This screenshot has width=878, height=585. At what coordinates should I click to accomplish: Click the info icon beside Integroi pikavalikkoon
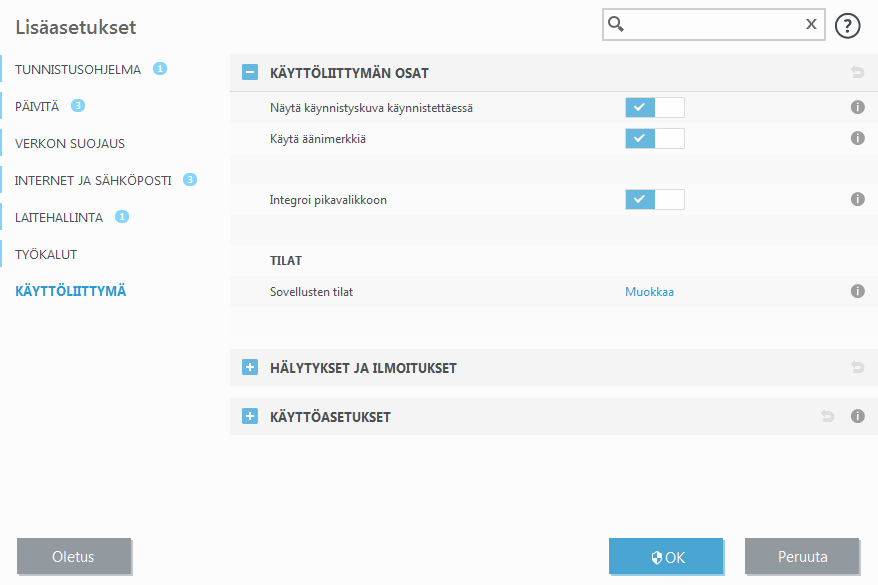point(857,199)
